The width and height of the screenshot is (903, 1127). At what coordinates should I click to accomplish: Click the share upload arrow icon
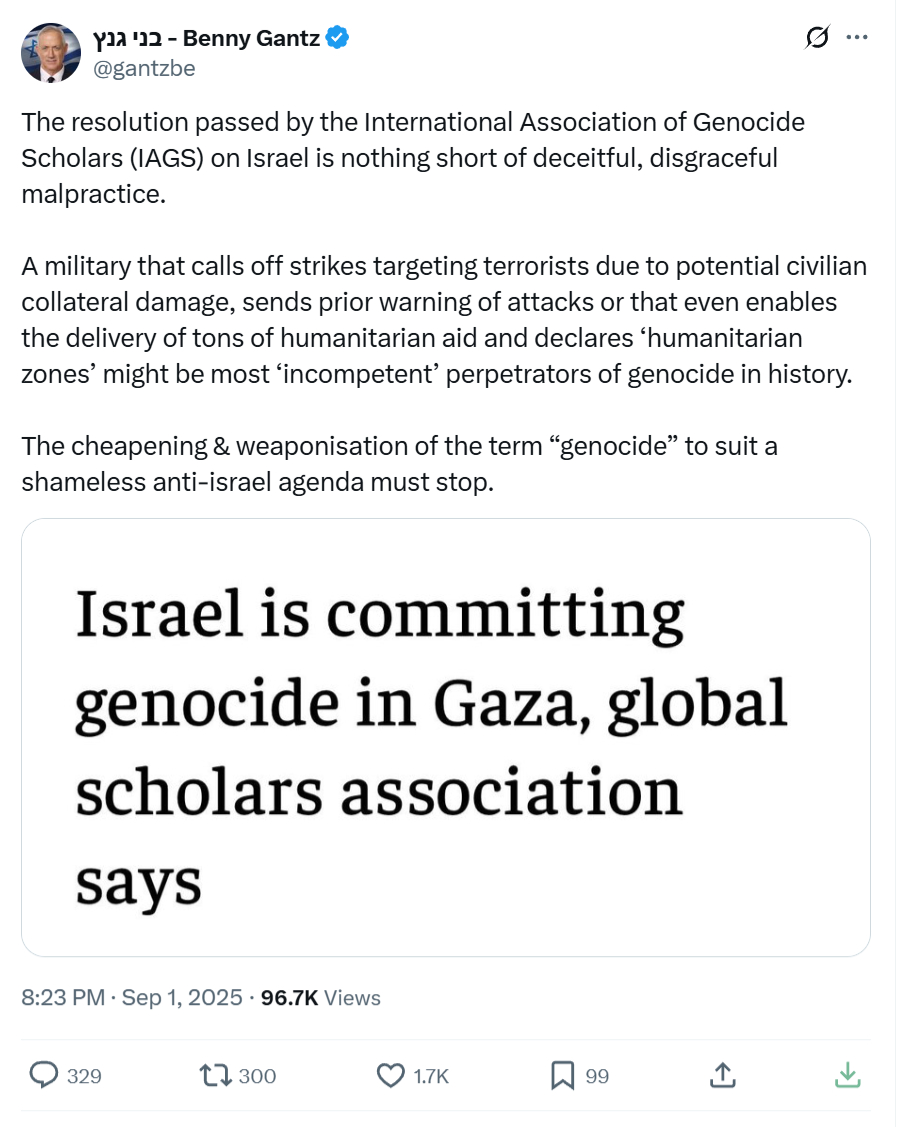pos(722,1075)
